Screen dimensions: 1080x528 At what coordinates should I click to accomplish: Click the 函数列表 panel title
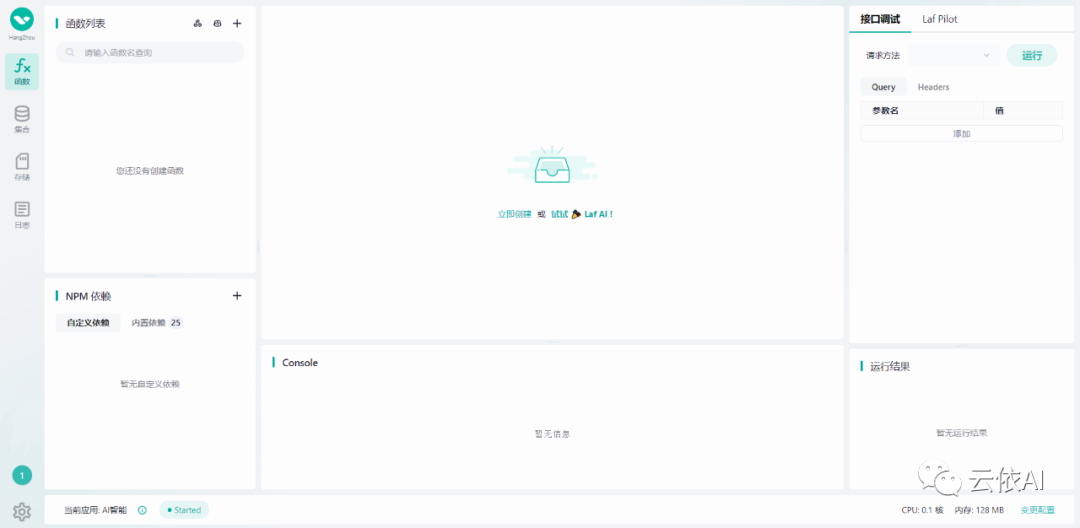point(85,23)
